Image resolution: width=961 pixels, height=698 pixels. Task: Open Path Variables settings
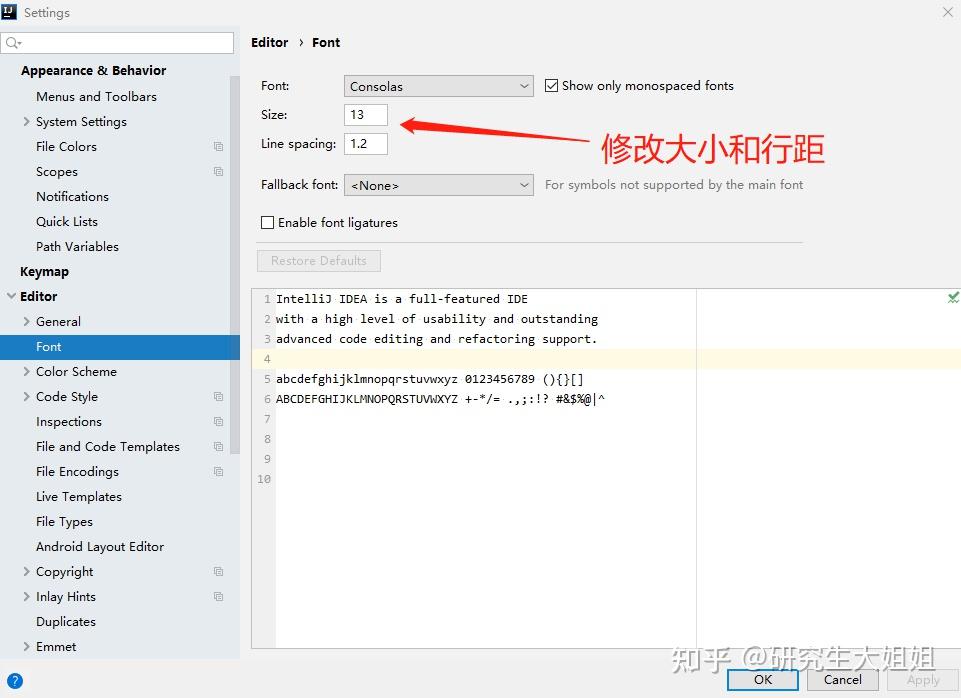tap(77, 246)
